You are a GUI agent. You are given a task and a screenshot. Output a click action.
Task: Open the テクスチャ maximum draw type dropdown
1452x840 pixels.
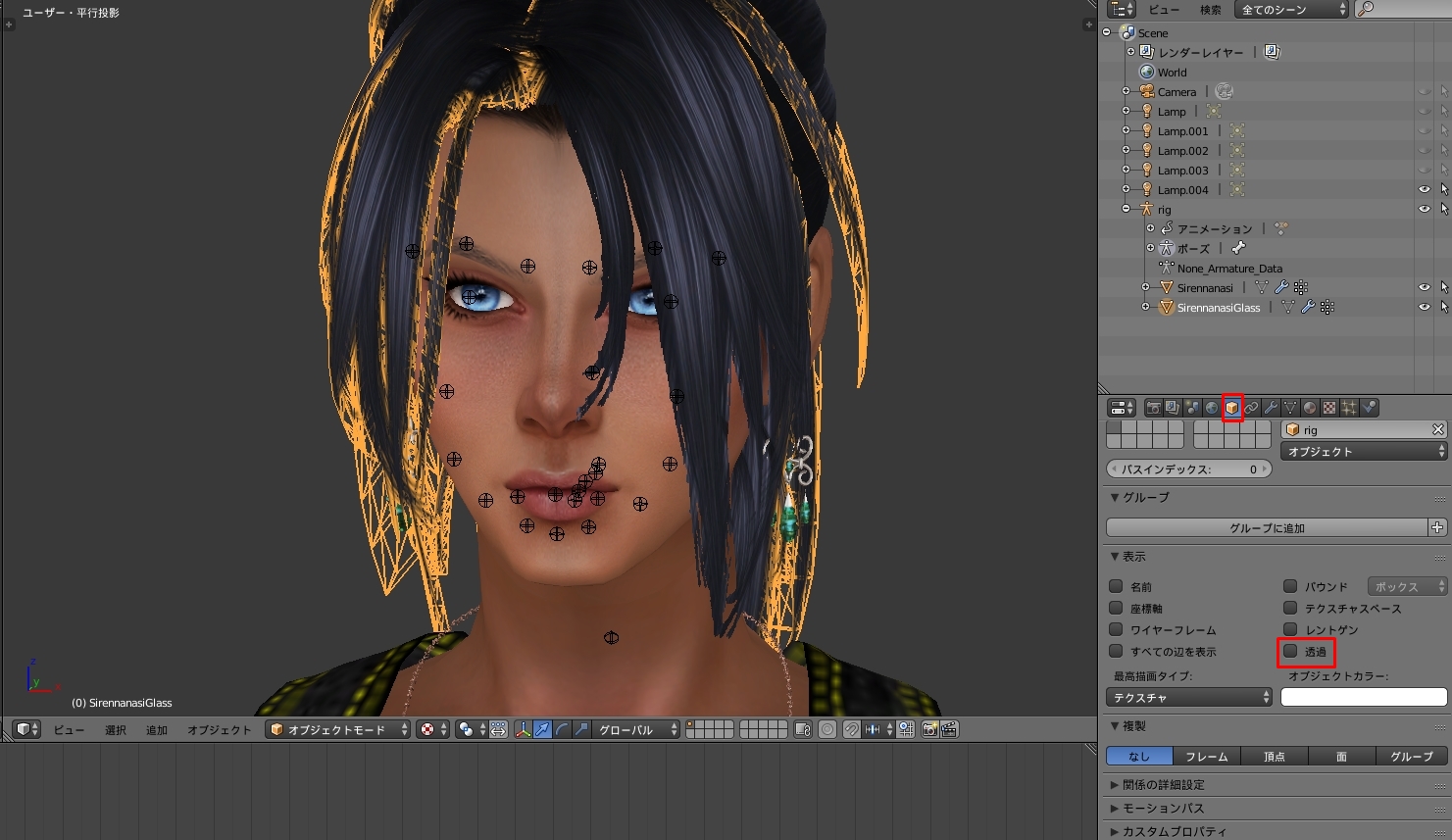(1189, 697)
